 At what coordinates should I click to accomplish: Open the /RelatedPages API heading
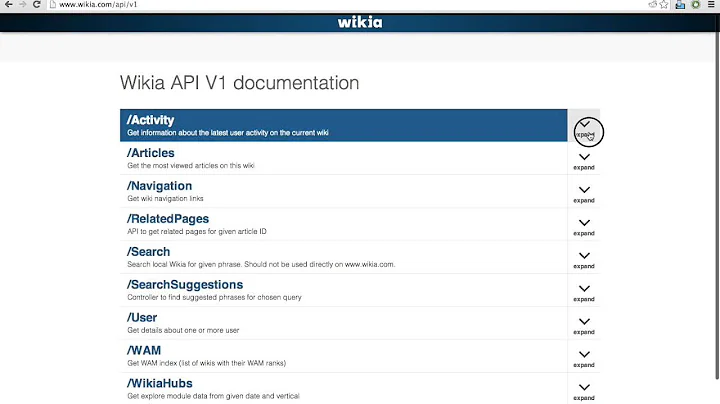168,219
